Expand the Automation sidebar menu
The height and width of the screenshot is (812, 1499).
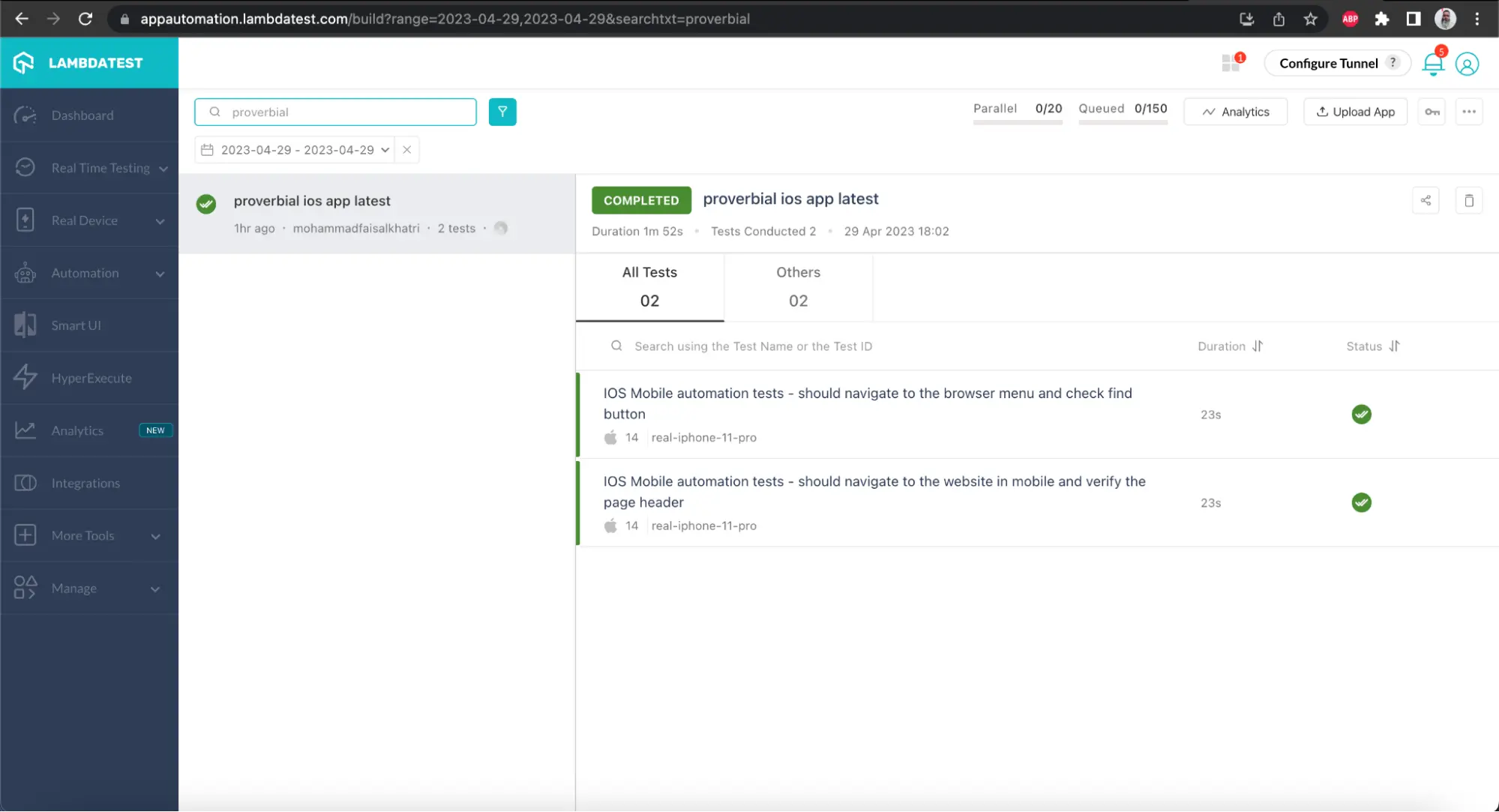(85, 273)
